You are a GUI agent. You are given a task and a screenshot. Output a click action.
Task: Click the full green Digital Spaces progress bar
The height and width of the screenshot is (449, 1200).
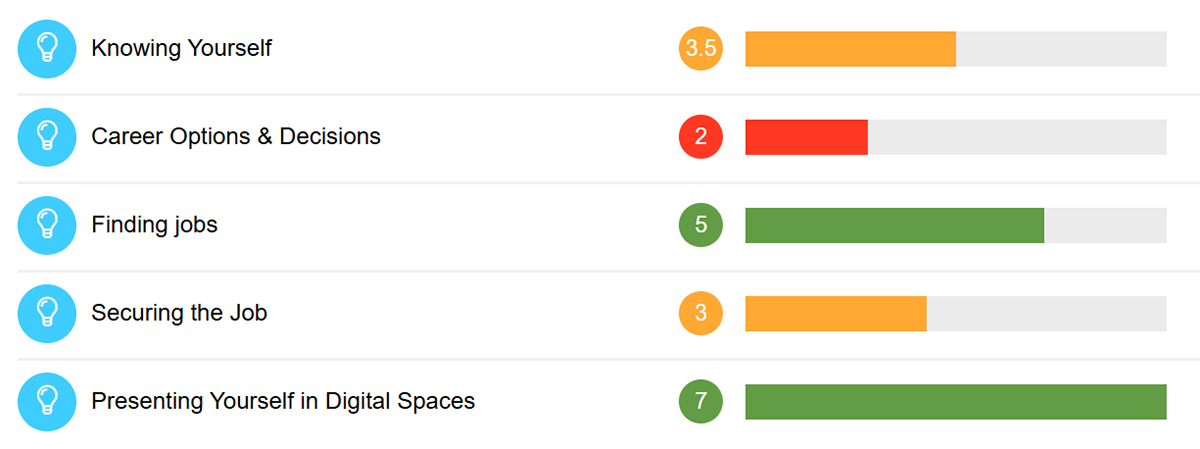[x=956, y=401]
